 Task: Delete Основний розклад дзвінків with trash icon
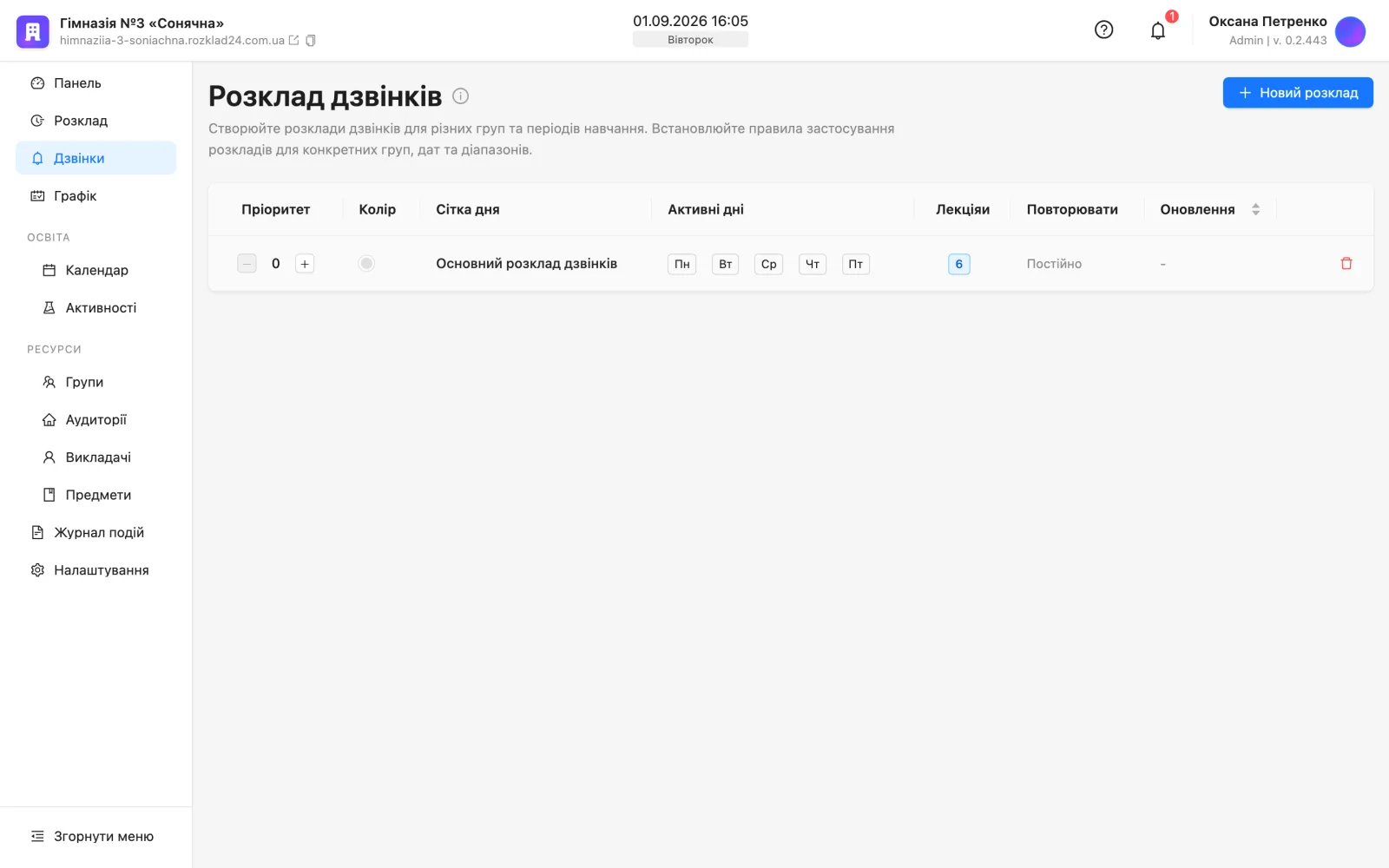coord(1346,263)
